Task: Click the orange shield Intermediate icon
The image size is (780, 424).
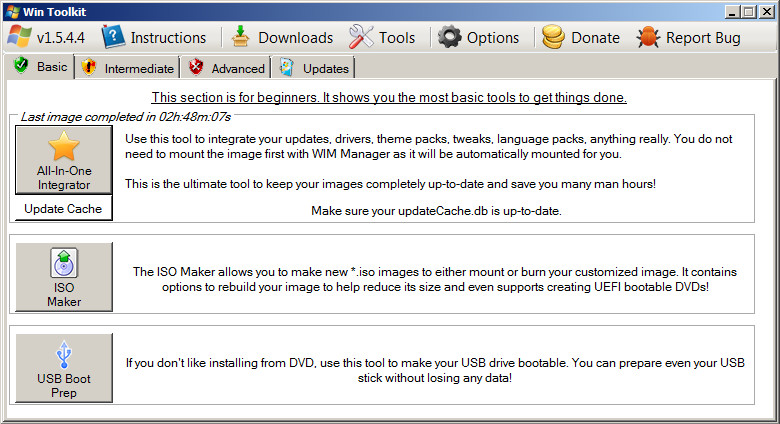Action: [89, 67]
